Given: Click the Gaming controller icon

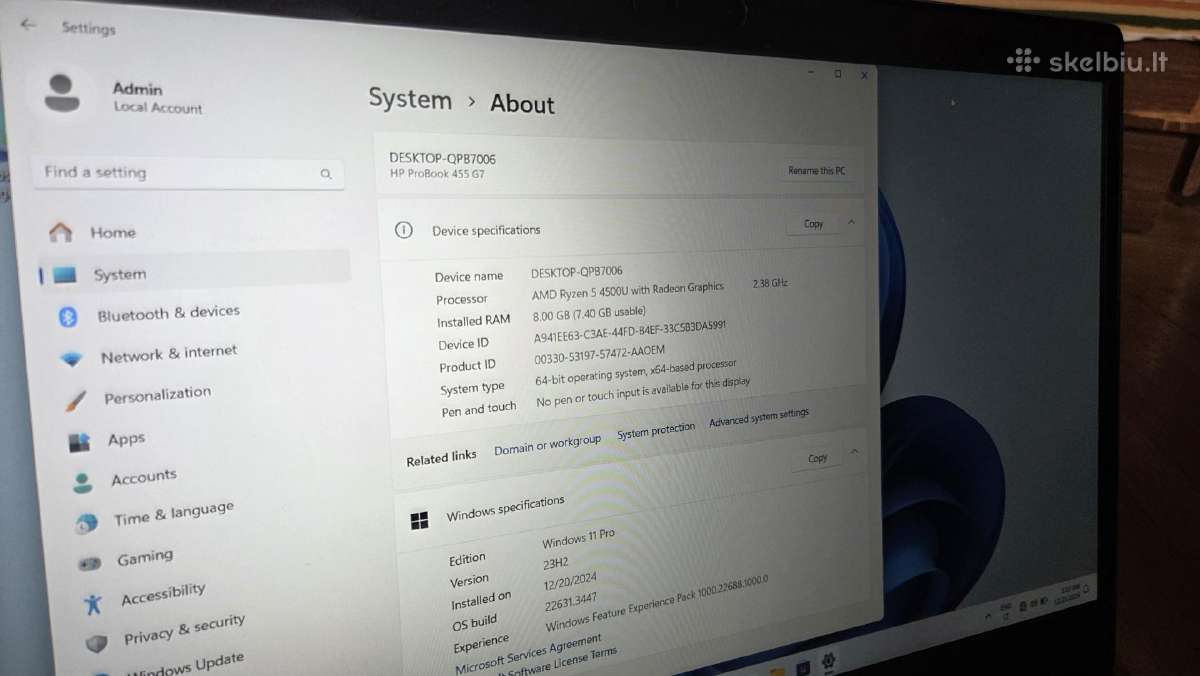Looking at the screenshot, I should coord(90,563).
